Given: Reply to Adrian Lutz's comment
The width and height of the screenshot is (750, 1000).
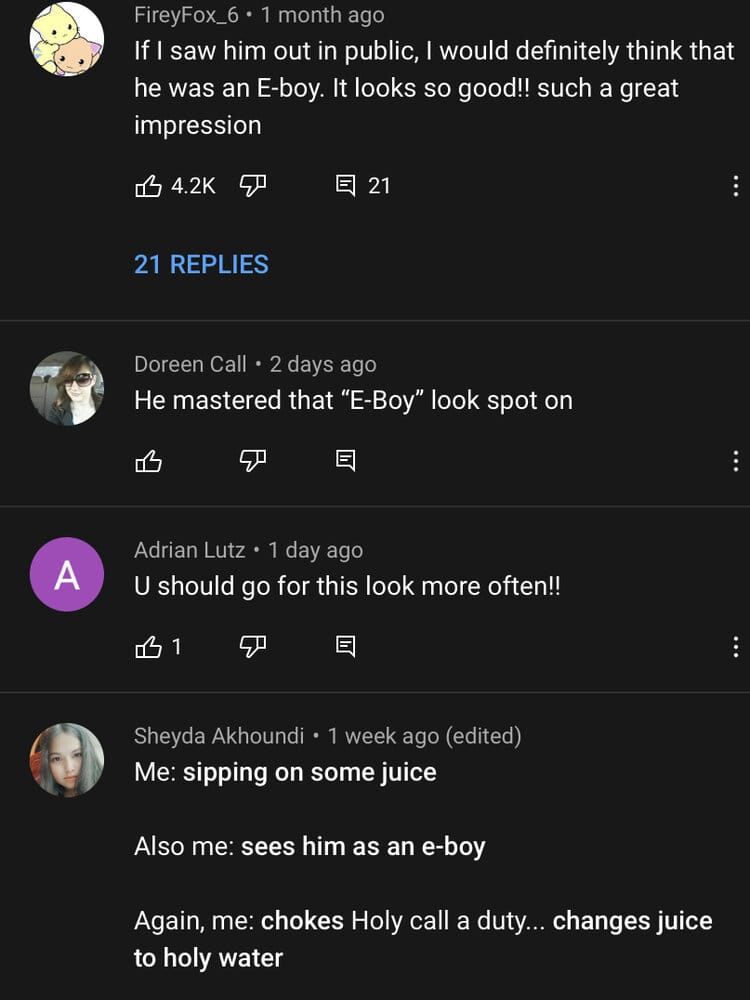Looking at the screenshot, I should click(x=346, y=647).
